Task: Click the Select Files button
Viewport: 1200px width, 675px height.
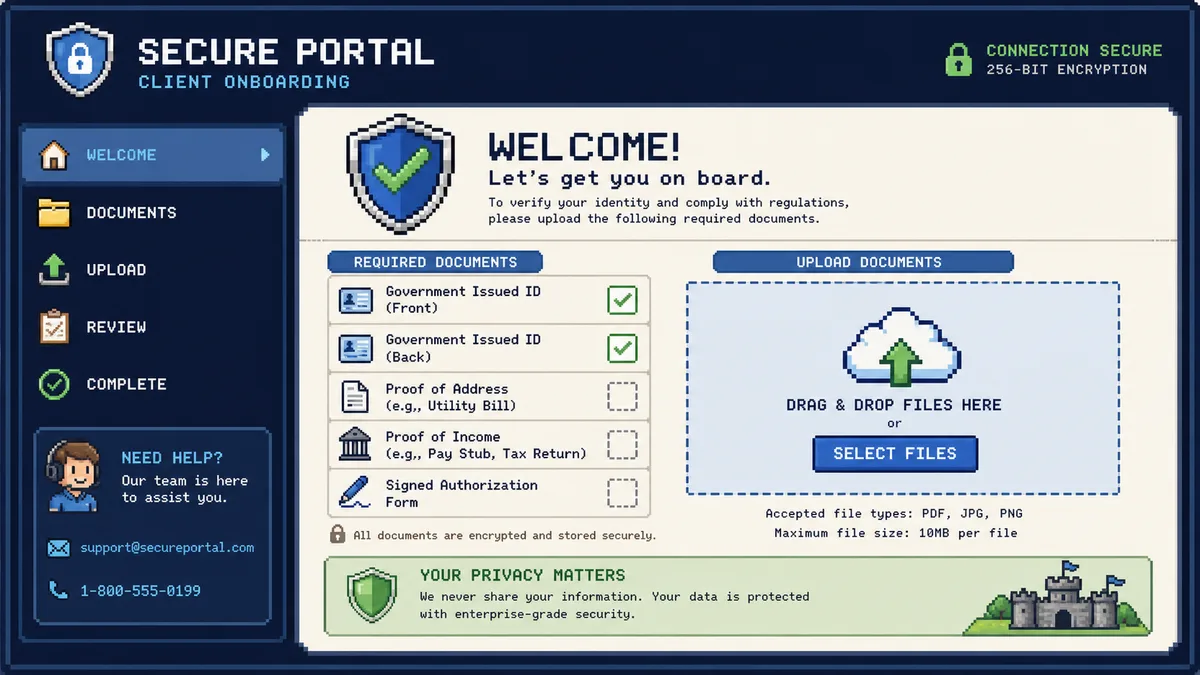Action: coord(895,454)
